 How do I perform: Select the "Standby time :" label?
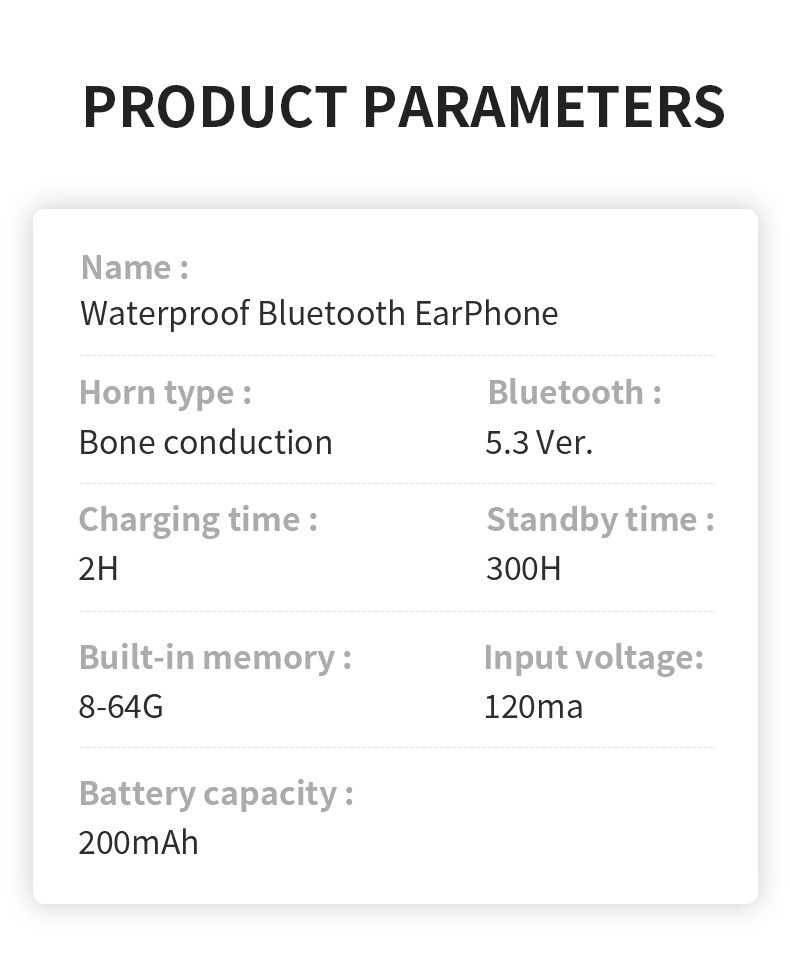[600, 519]
